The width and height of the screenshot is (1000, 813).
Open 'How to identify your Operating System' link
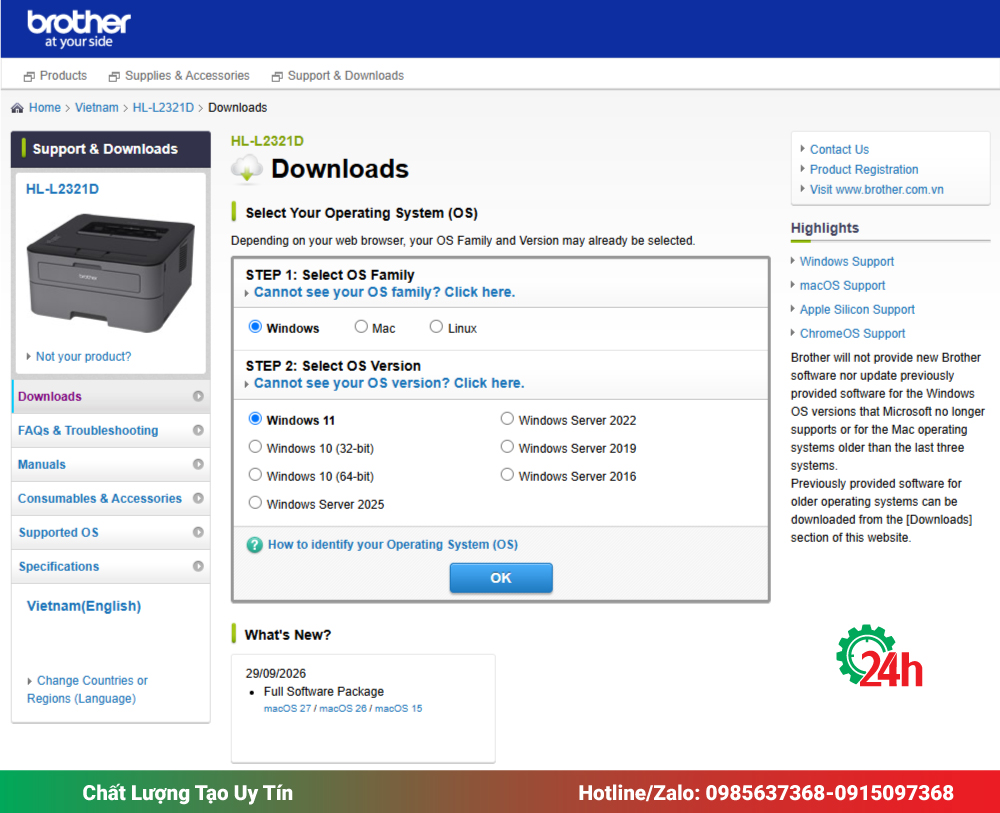pos(393,545)
